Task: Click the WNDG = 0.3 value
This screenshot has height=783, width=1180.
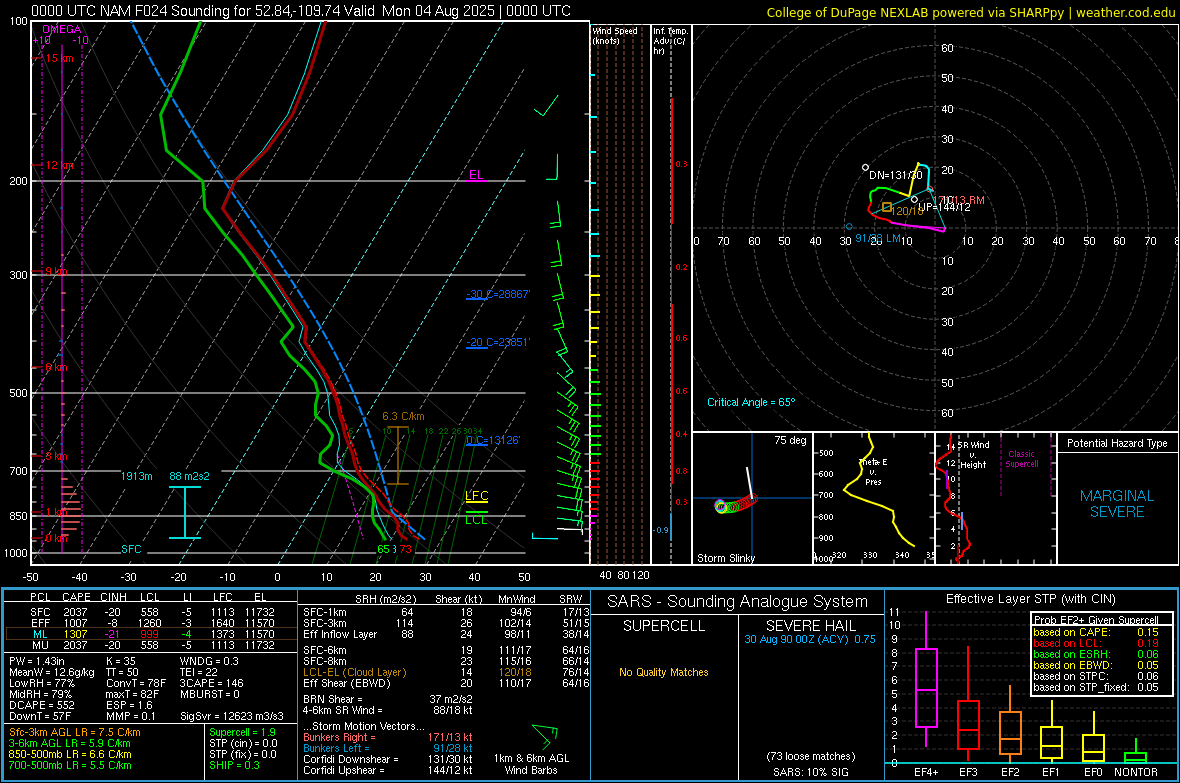Action: (209, 661)
